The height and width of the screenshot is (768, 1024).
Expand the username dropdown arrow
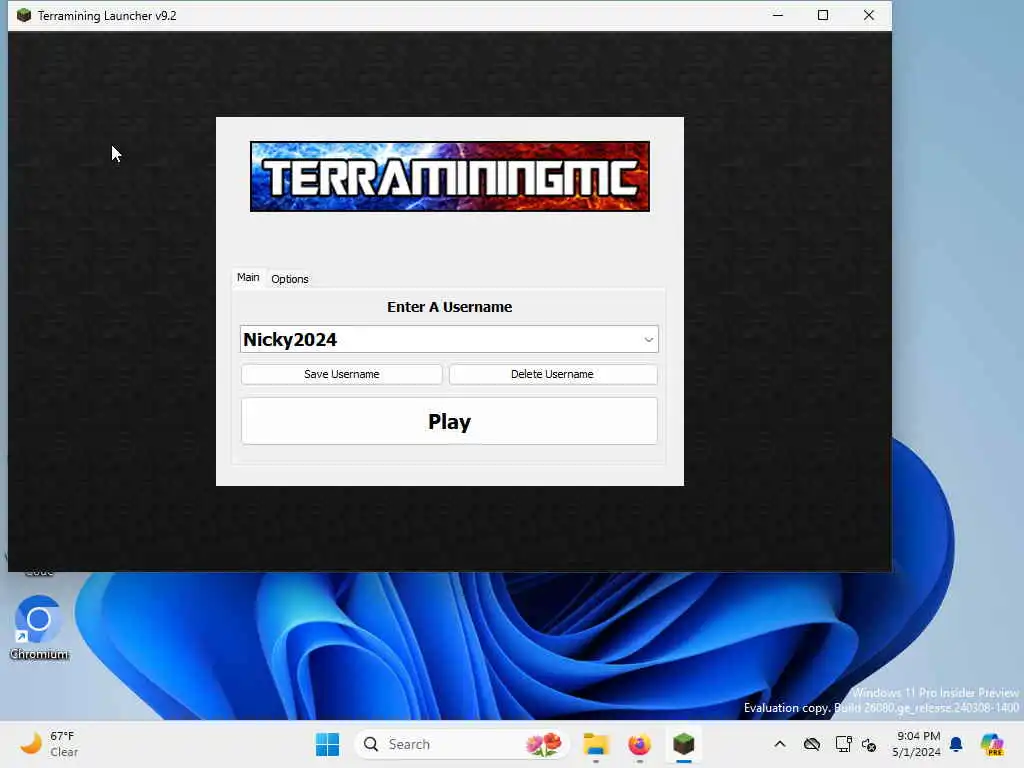(648, 340)
